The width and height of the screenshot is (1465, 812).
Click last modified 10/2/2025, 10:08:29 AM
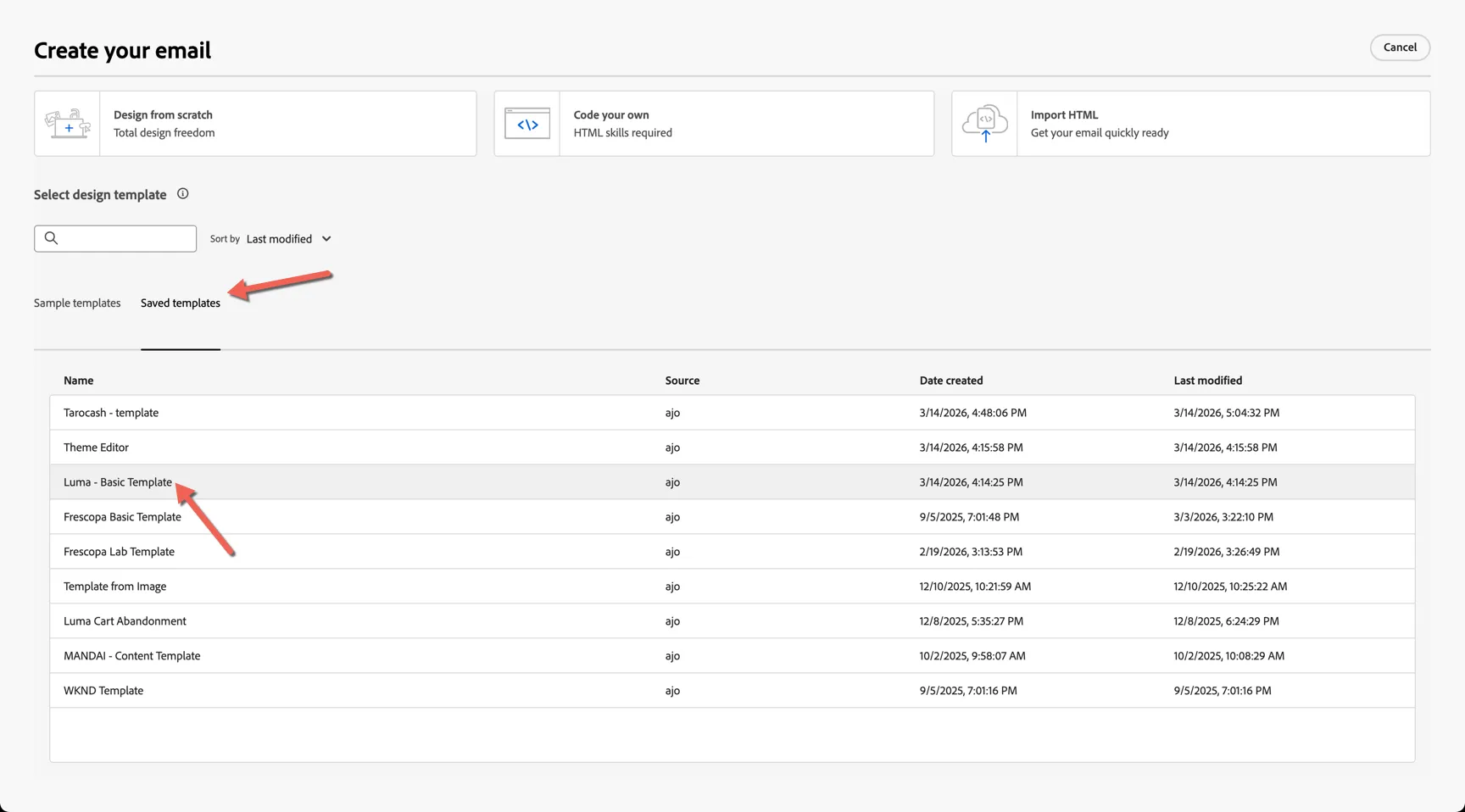click(x=1229, y=656)
